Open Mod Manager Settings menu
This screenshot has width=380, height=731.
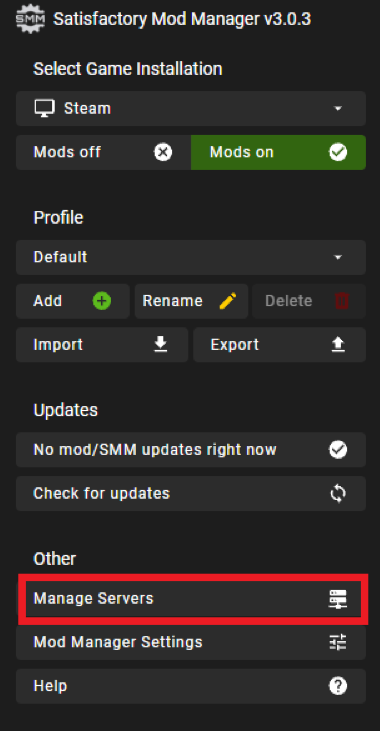click(191, 642)
